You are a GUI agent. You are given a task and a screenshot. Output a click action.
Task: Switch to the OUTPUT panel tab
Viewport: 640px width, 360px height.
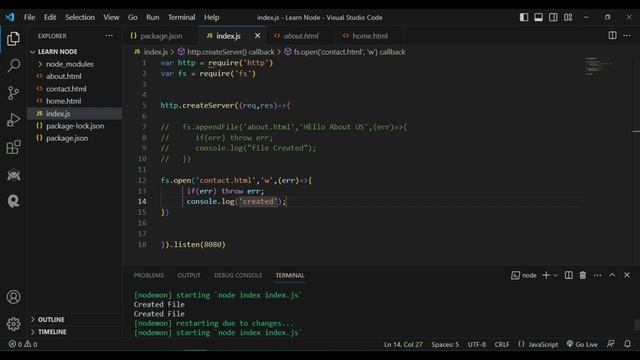click(x=189, y=276)
